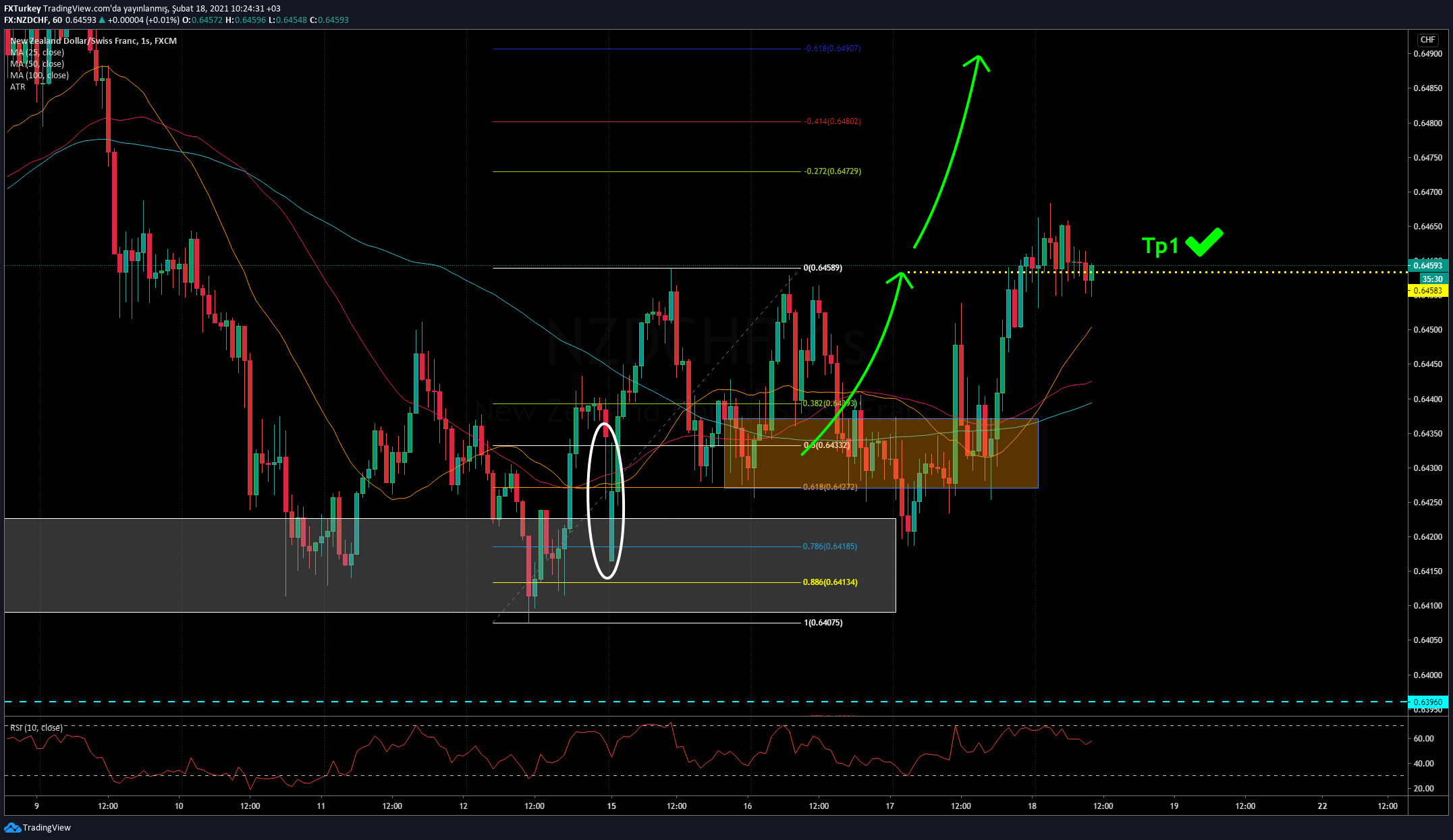
Task: Click the cyan 0.63960 price level tag
Action: click(x=1427, y=702)
